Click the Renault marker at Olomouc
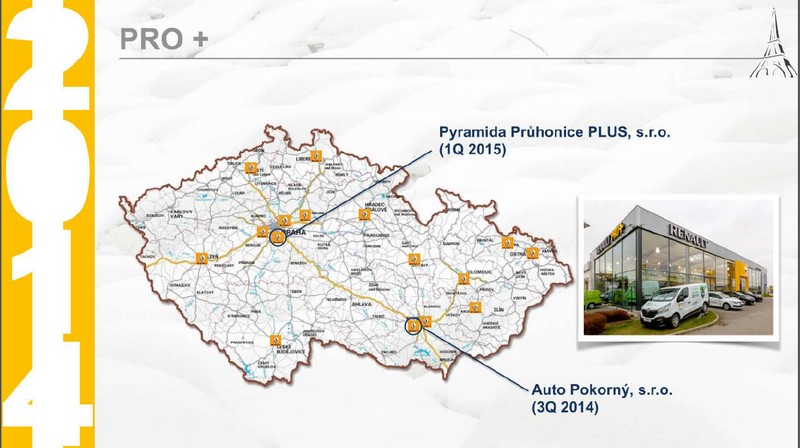 click(463, 279)
